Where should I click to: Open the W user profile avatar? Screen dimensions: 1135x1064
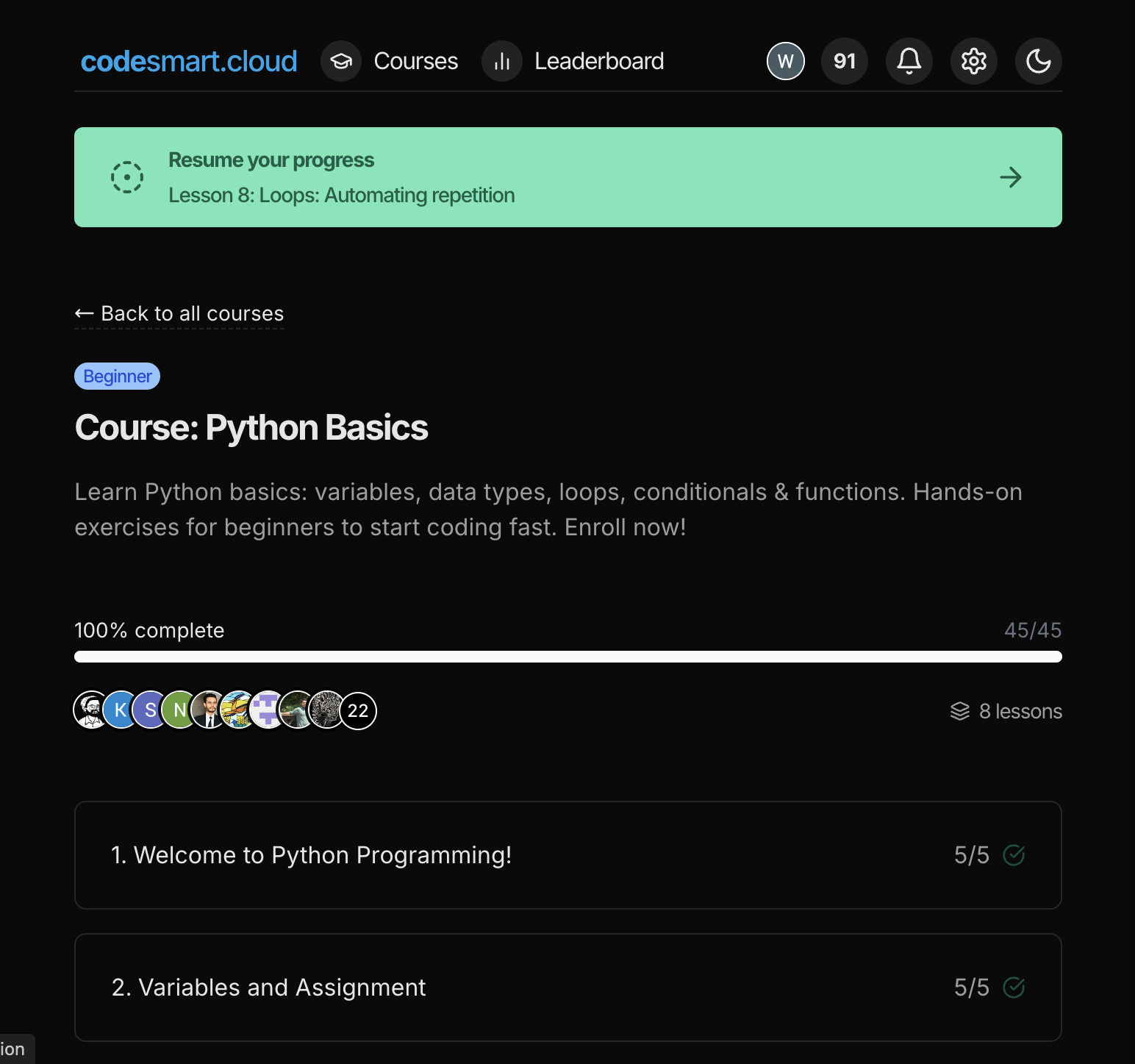(x=786, y=61)
